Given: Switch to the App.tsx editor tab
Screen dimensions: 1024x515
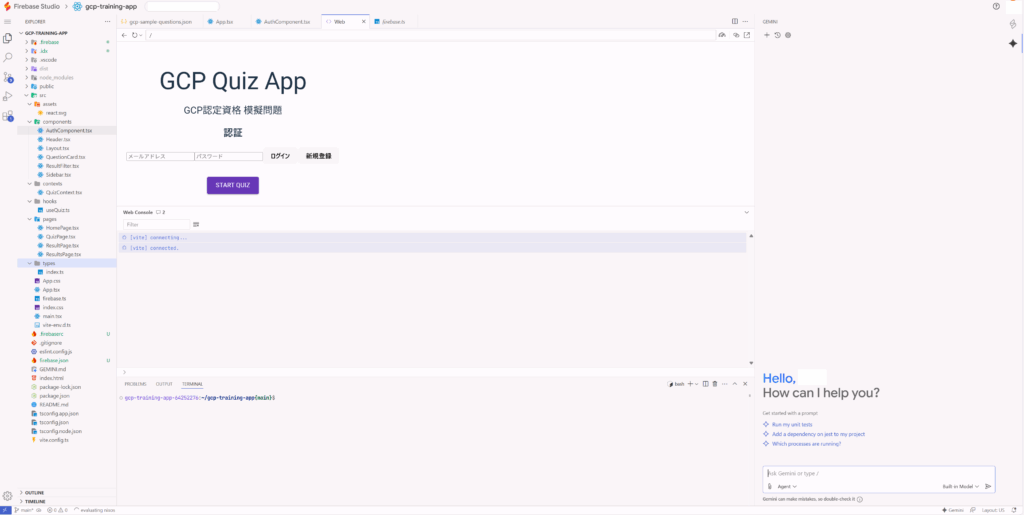Looking at the screenshot, I should pos(223,21).
